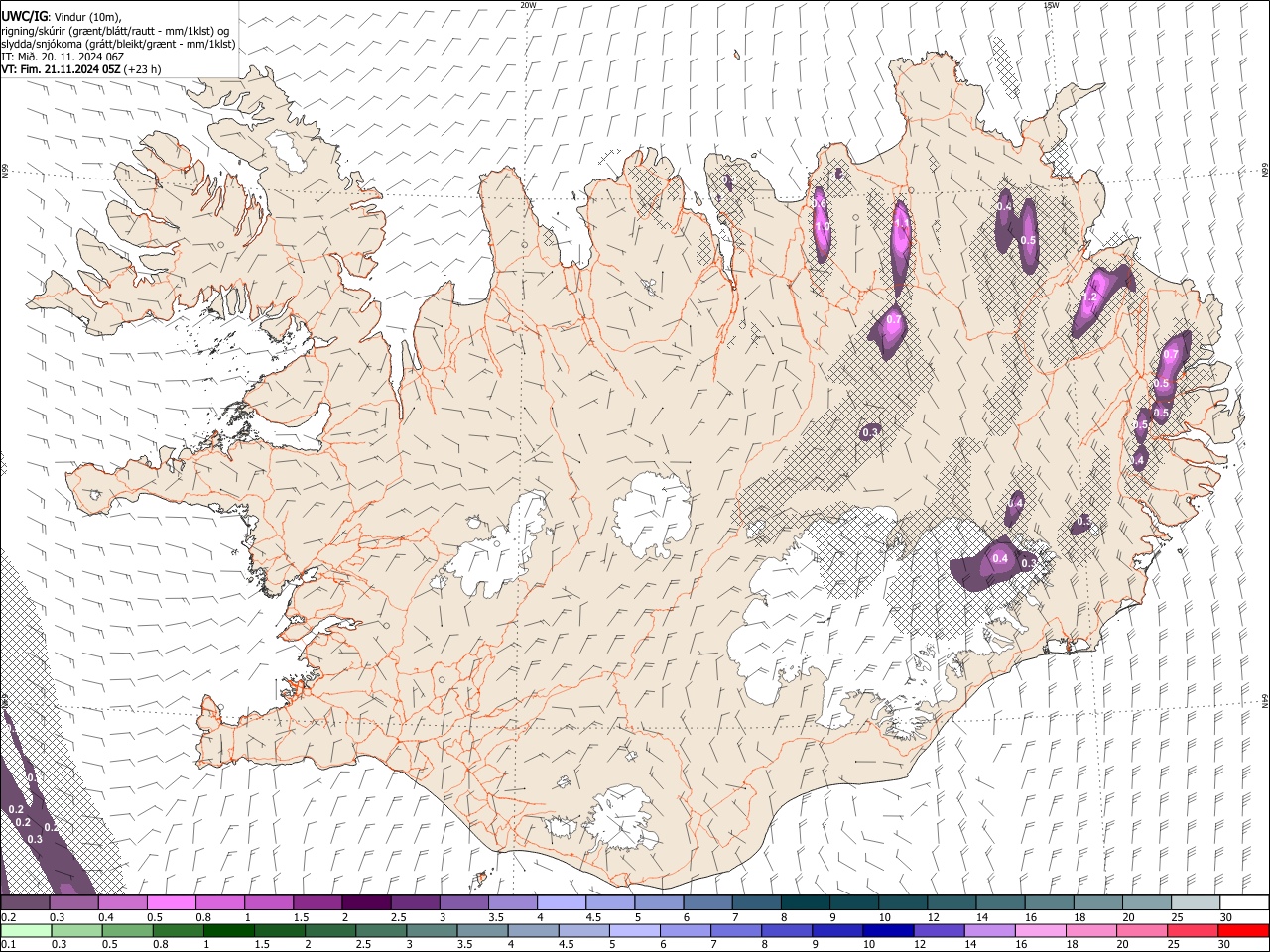1270x952 pixels.
Task: Select darkest green lower swatch between 1 and 1.5
Action: [x=228, y=930]
